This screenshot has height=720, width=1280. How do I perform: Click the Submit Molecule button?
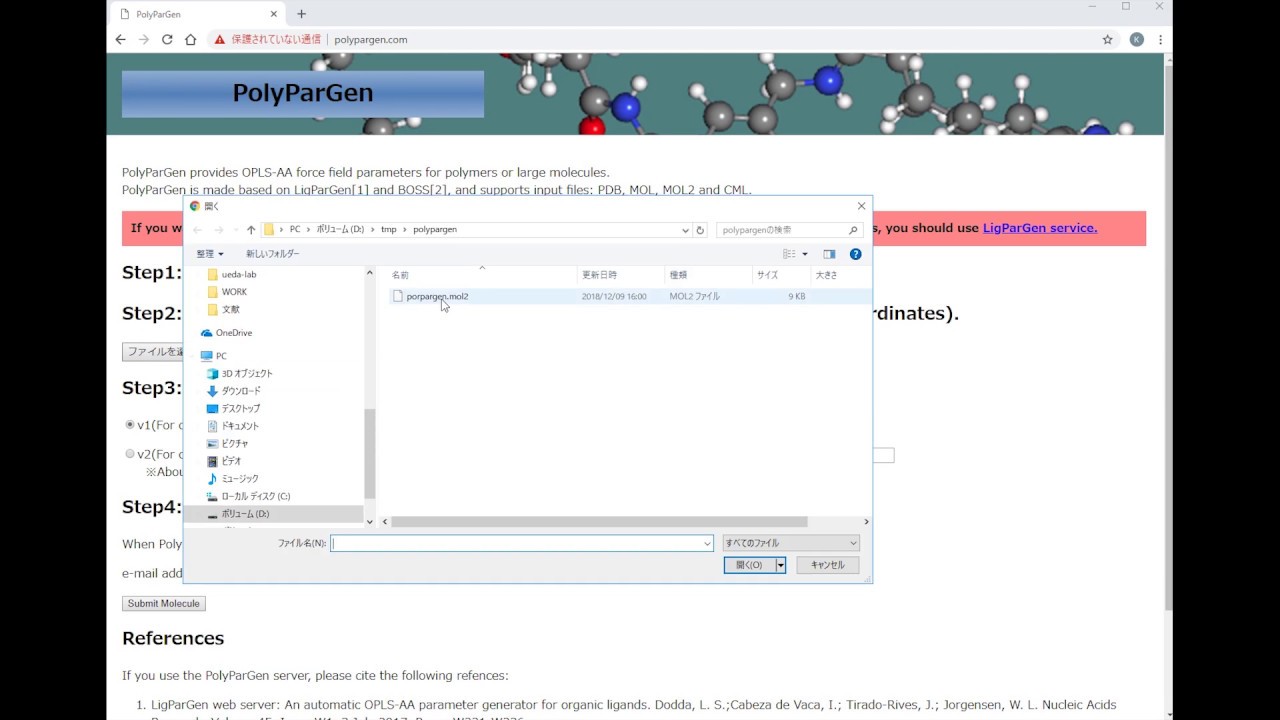coord(164,603)
